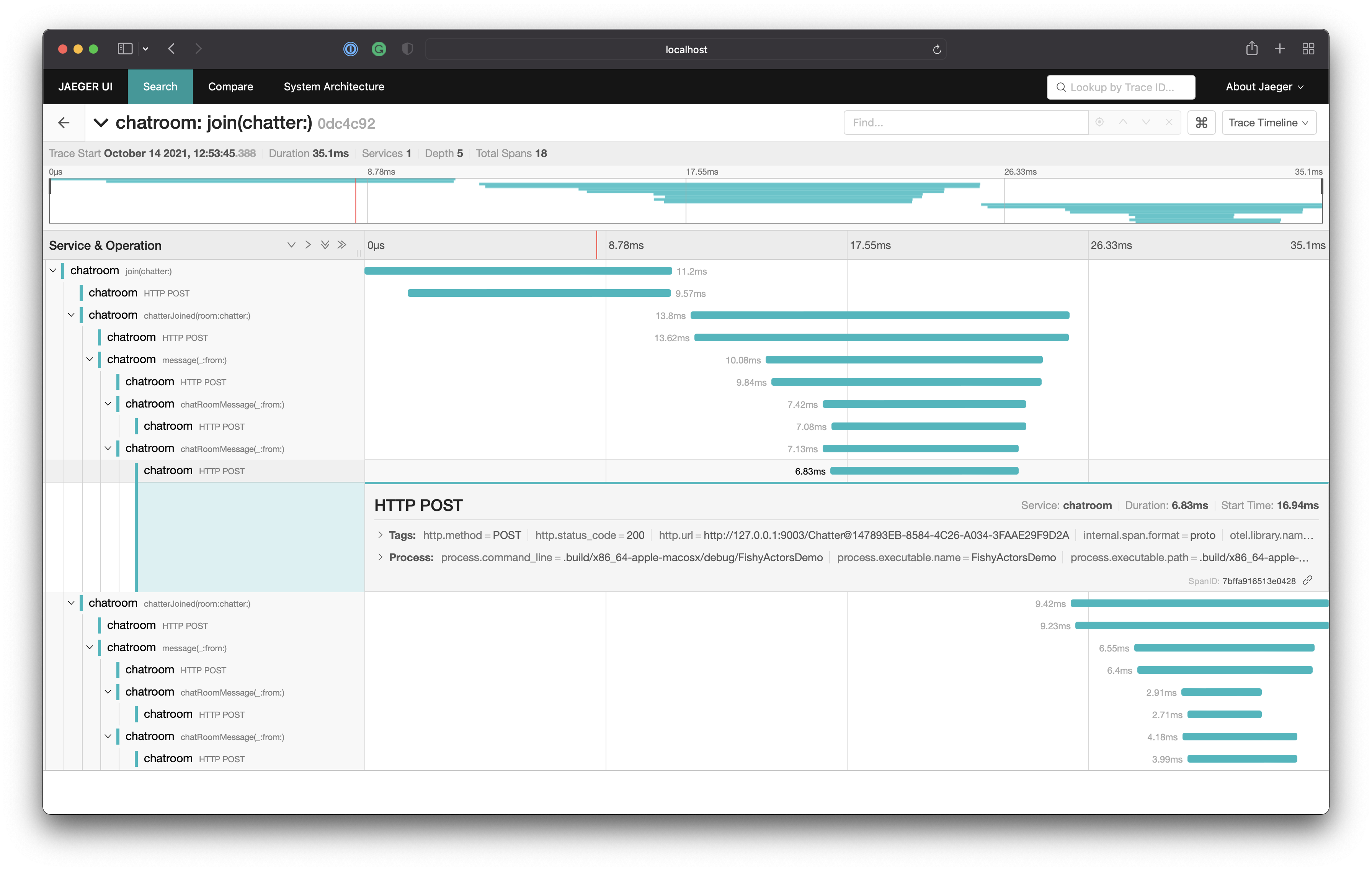Click collapse one level right-chevron icon
This screenshot has width=1372, height=871.
click(308, 244)
